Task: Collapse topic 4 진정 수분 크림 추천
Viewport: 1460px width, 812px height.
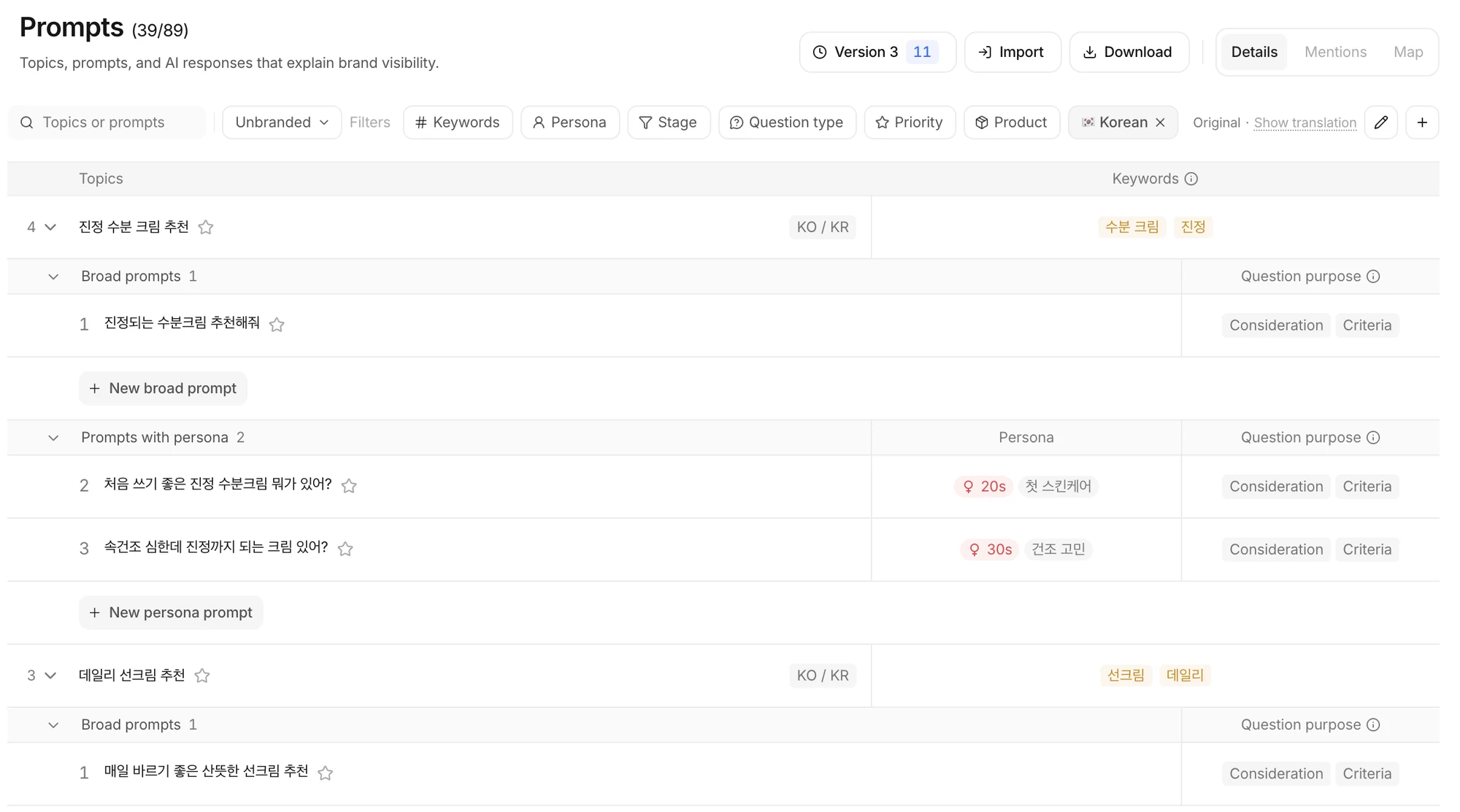Action: pyautogui.click(x=50, y=227)
